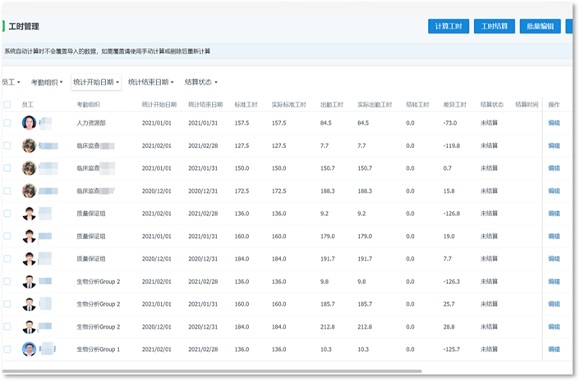Click 编辑 for 质量保证组 row with 179.0 hours
580x385 pixels.
[554, 236]
